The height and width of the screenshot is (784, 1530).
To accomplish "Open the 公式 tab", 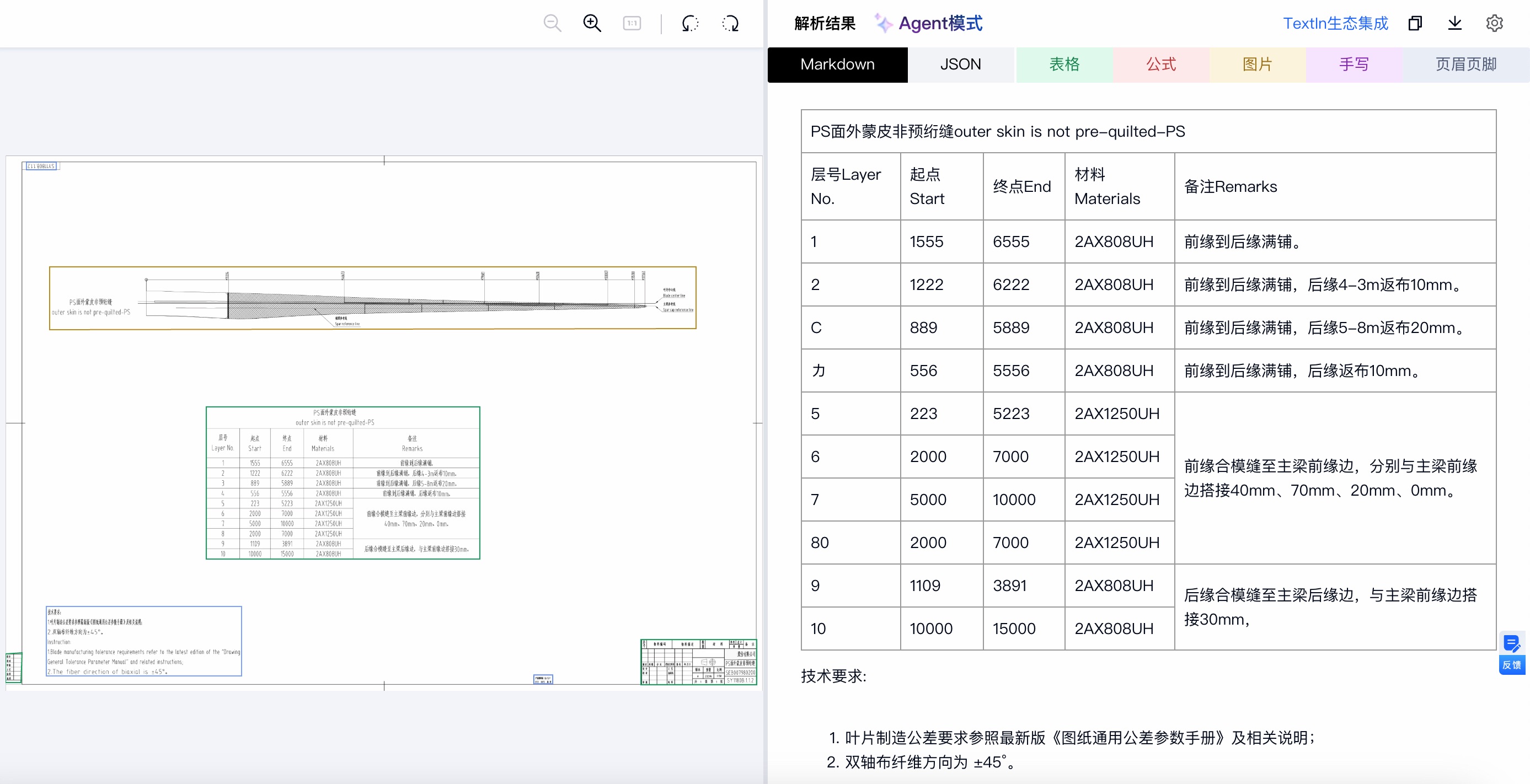I will coord(1161,64).
